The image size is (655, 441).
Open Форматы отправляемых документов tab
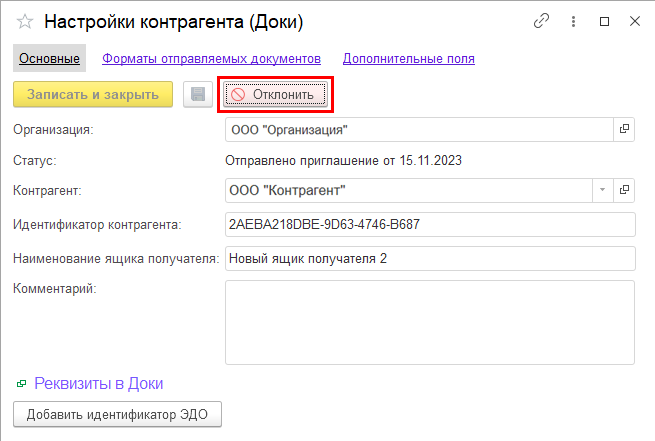pos(211,58)
